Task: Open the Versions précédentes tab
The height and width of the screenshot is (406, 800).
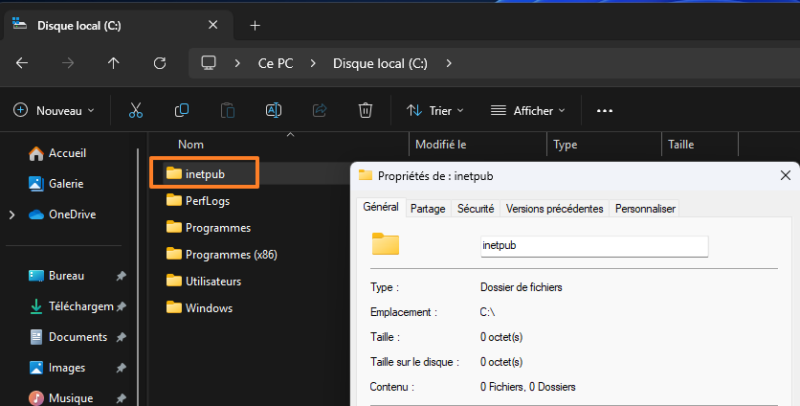Action: (x=554, y=209)
